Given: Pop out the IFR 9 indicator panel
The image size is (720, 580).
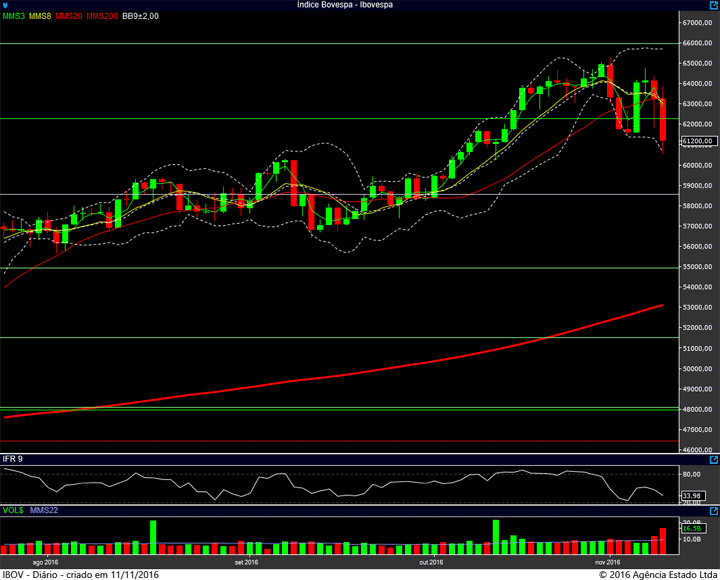Looking at the screenshot, I should [714, 460].
